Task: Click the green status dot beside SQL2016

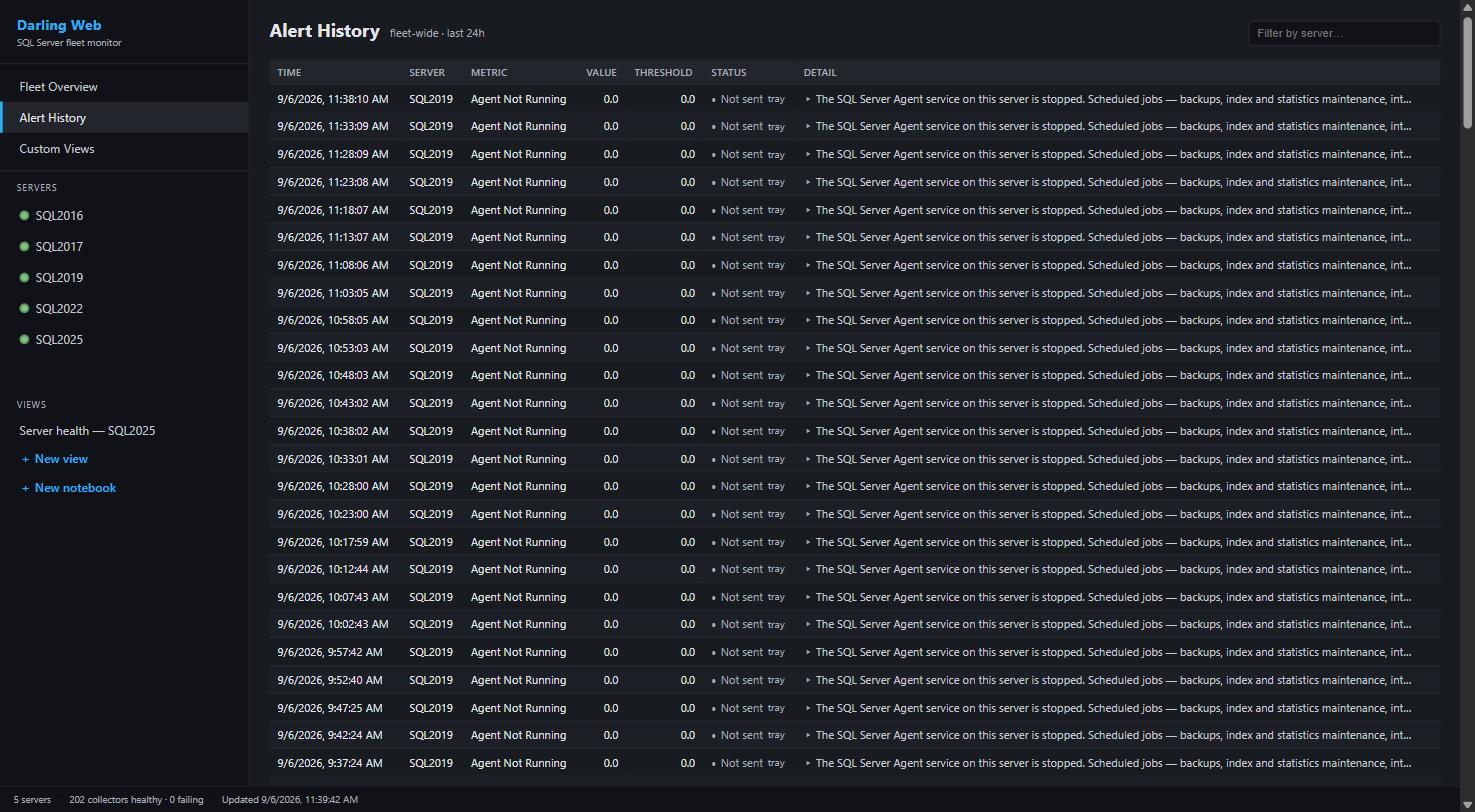Action: tap(24, 216)
